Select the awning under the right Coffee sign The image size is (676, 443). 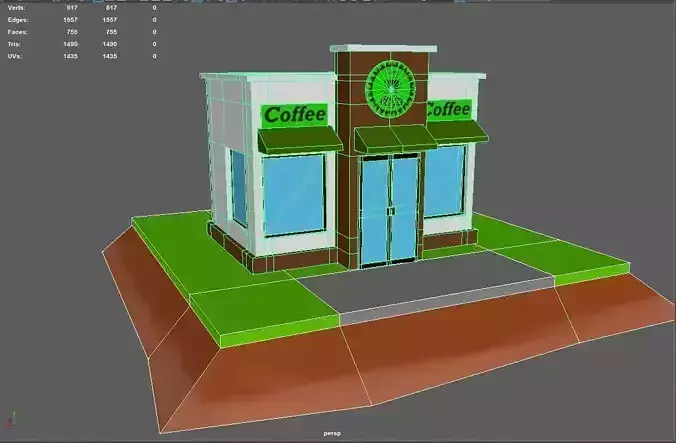[458, 132]
